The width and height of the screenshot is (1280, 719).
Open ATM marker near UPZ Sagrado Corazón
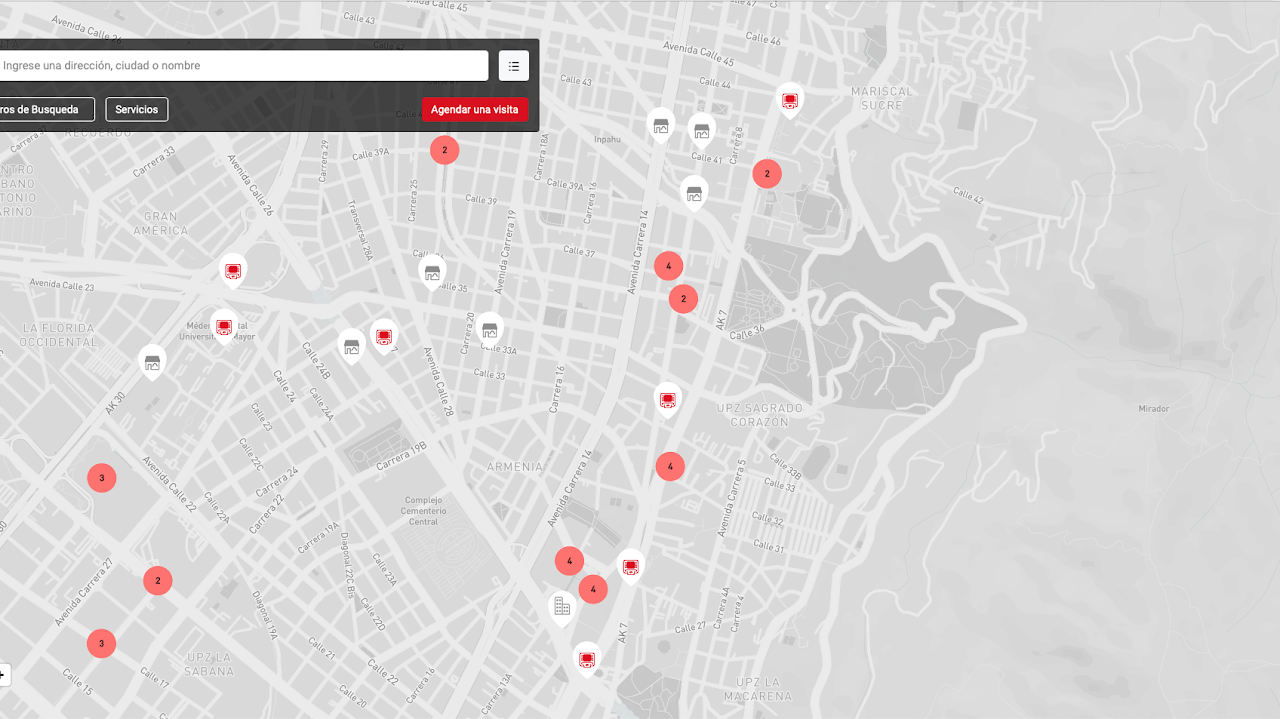point(667,400)
